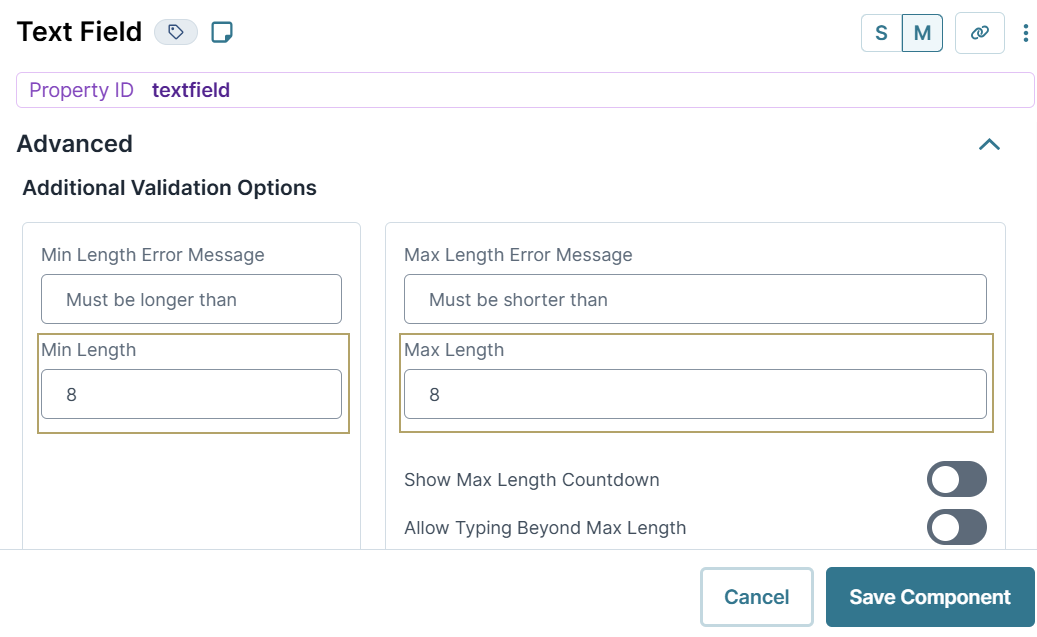The width and height of the screenshot is (1037, 637).
Task: Click the Show Max Length Countdown label
Action: (x=532, y=480)
